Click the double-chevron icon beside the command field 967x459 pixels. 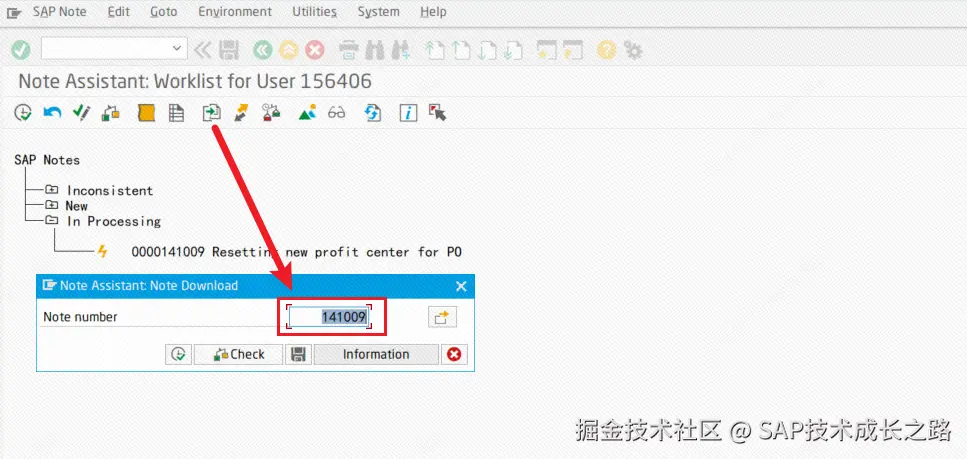click(x=202, y=50)
